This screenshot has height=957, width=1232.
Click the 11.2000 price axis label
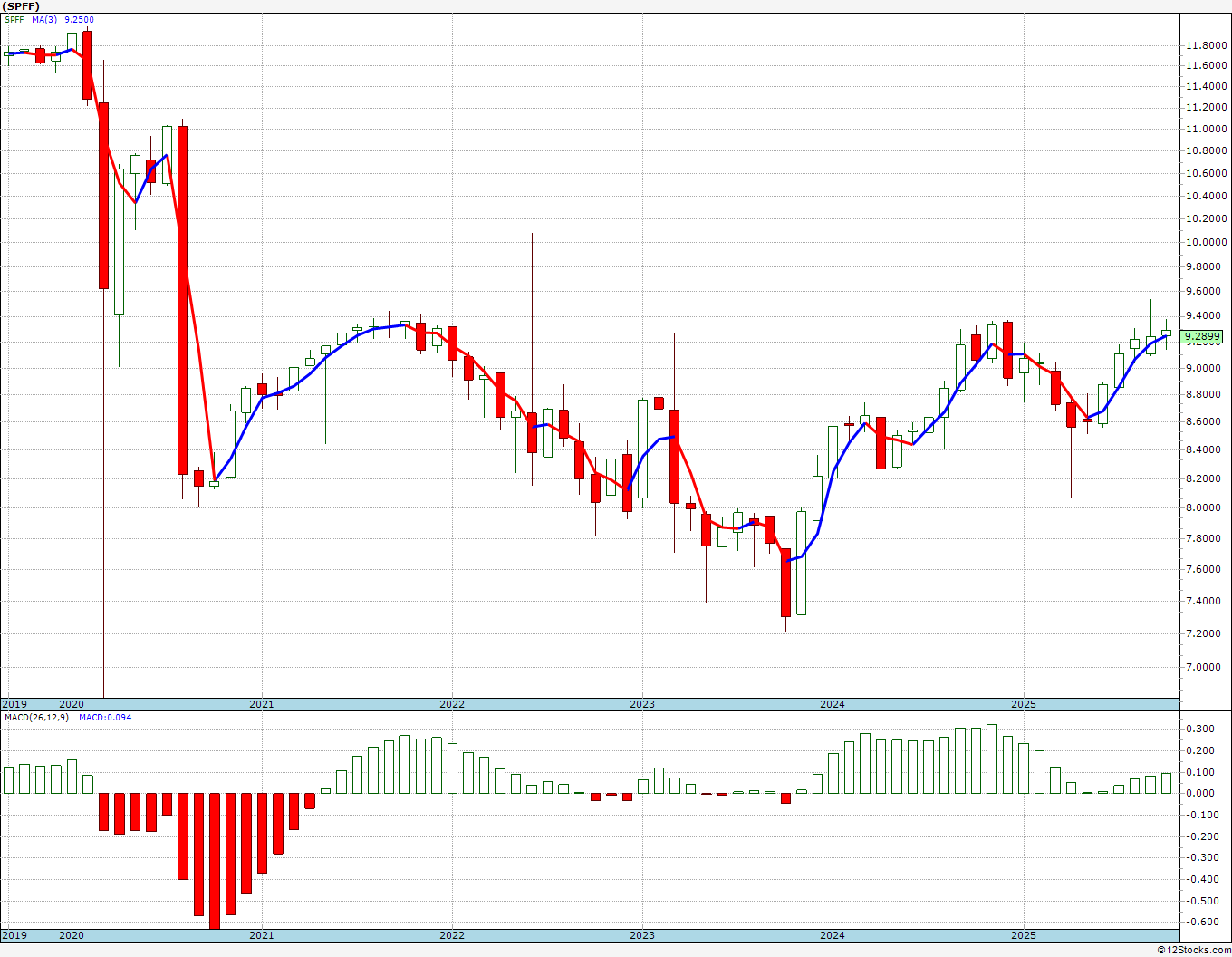point(1208,108)
